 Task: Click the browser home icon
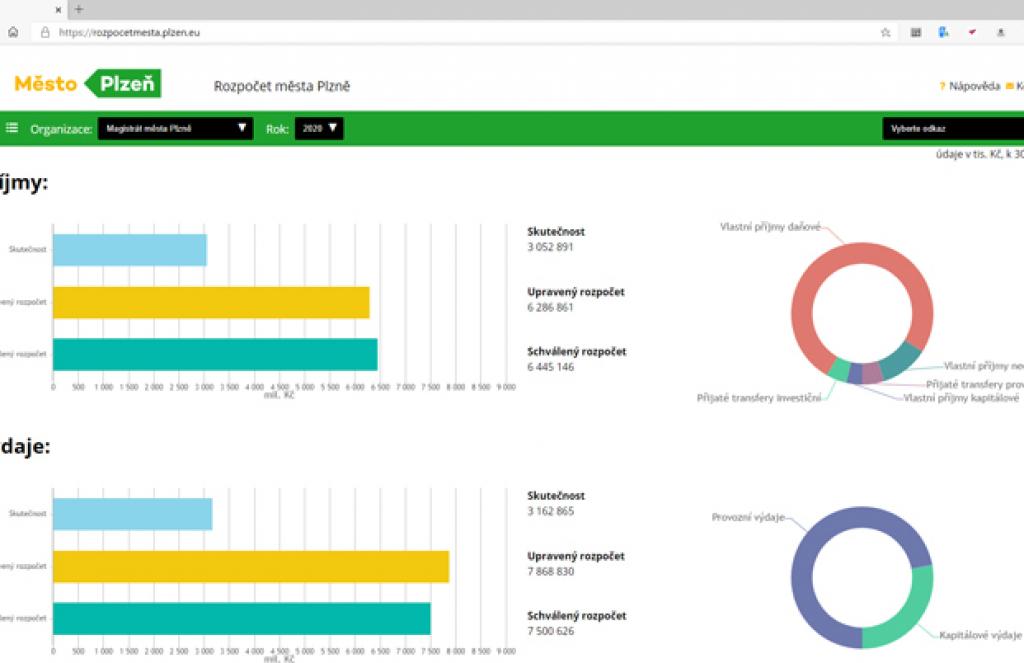13,32
